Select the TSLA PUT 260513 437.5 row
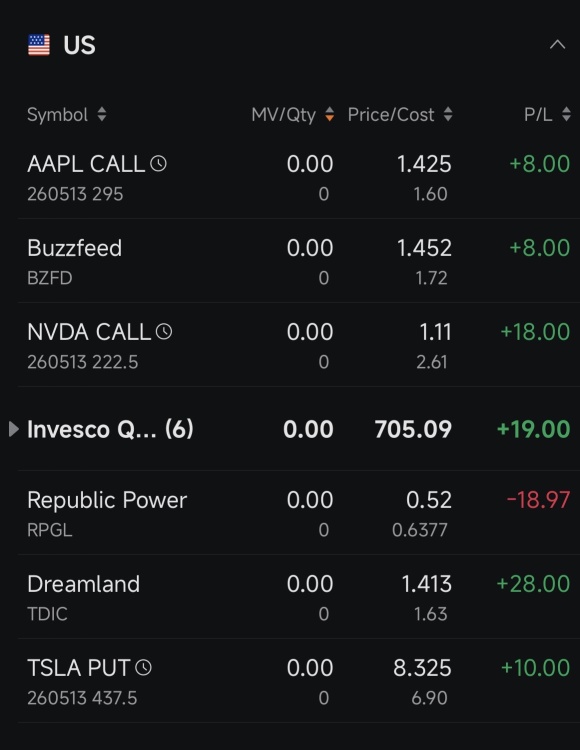 (x=298, y=681)
